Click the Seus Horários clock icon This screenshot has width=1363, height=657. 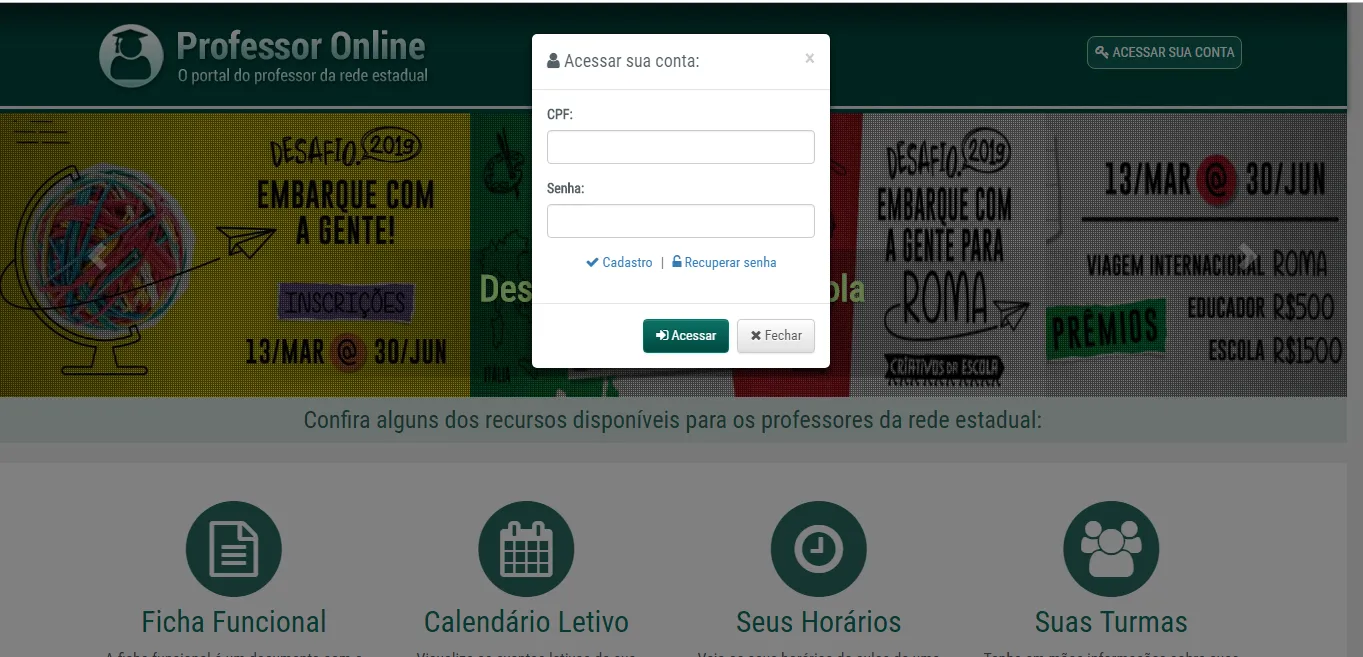point(818,549)
